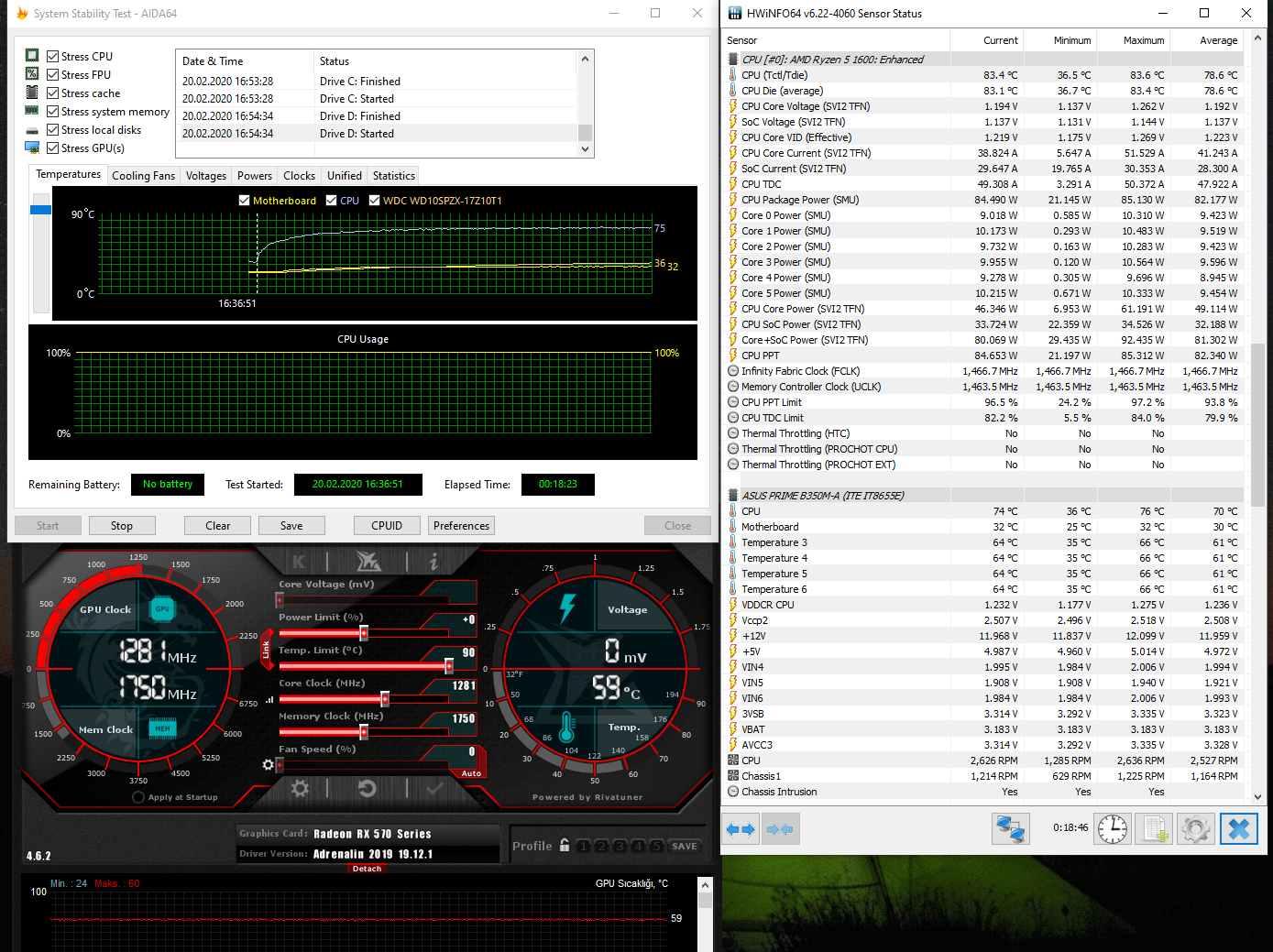Click HWiNFO expand columns arrows icon
Screen dimensions: 1273x952
pyautogui.click(x=741, y=829)
